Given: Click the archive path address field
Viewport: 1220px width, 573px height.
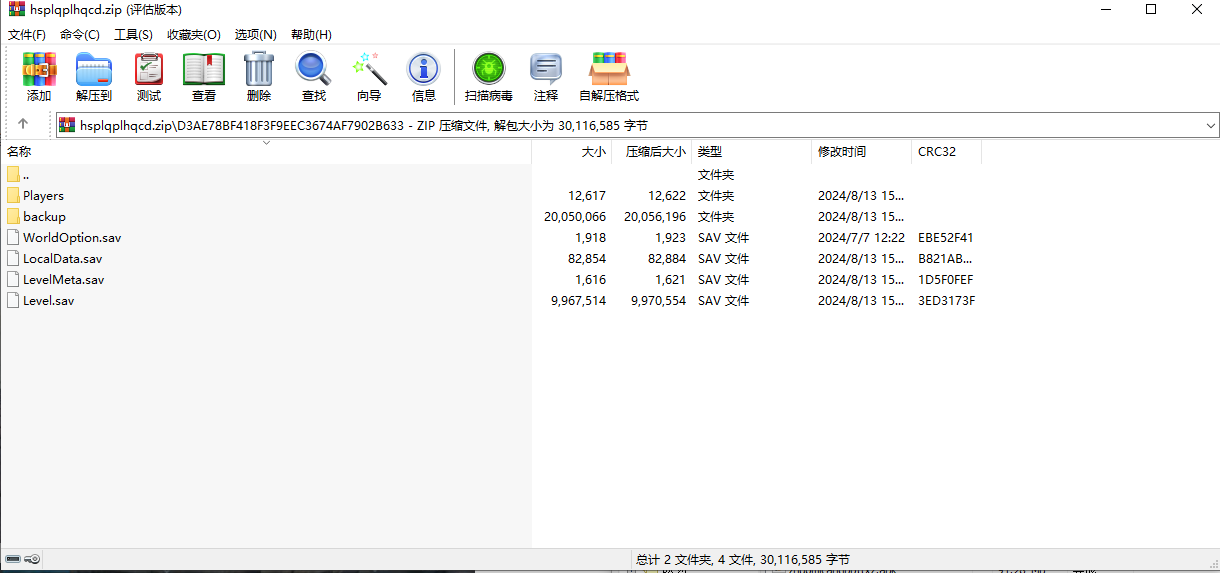Looking at the screenshot, I should [637, 125].
